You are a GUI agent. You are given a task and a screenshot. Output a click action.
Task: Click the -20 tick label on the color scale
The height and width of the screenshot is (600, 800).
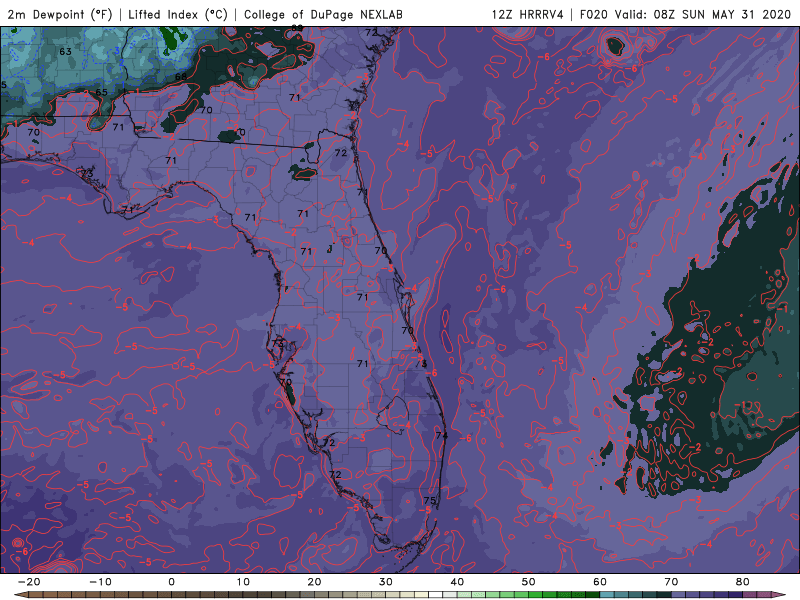click(29, 582)
